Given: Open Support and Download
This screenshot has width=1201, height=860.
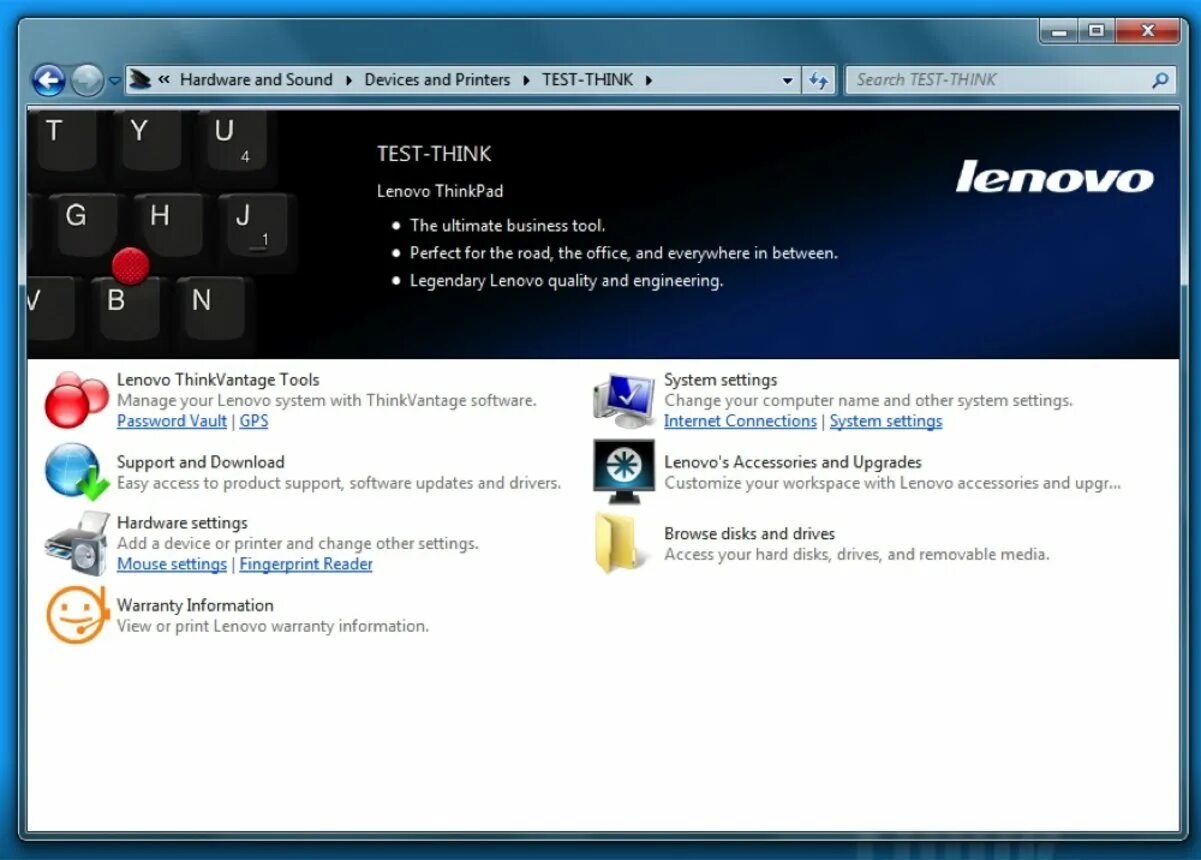Looking at the screenshot, I should click(x=200, y=462).
